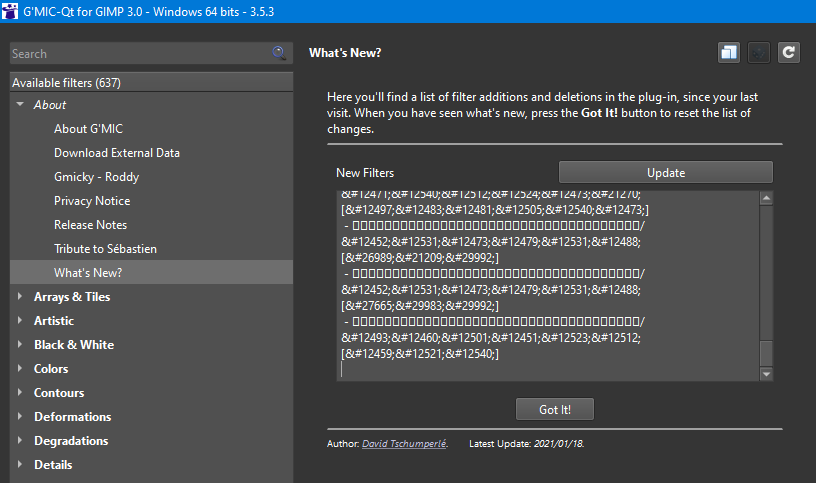The image size is (816, 483).
Task: Open Download External Data entry
Action: tap(117, 152)
